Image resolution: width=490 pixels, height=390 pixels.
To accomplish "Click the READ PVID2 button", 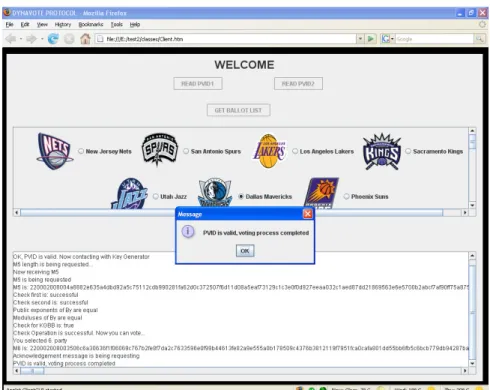I will click(298, 84).
